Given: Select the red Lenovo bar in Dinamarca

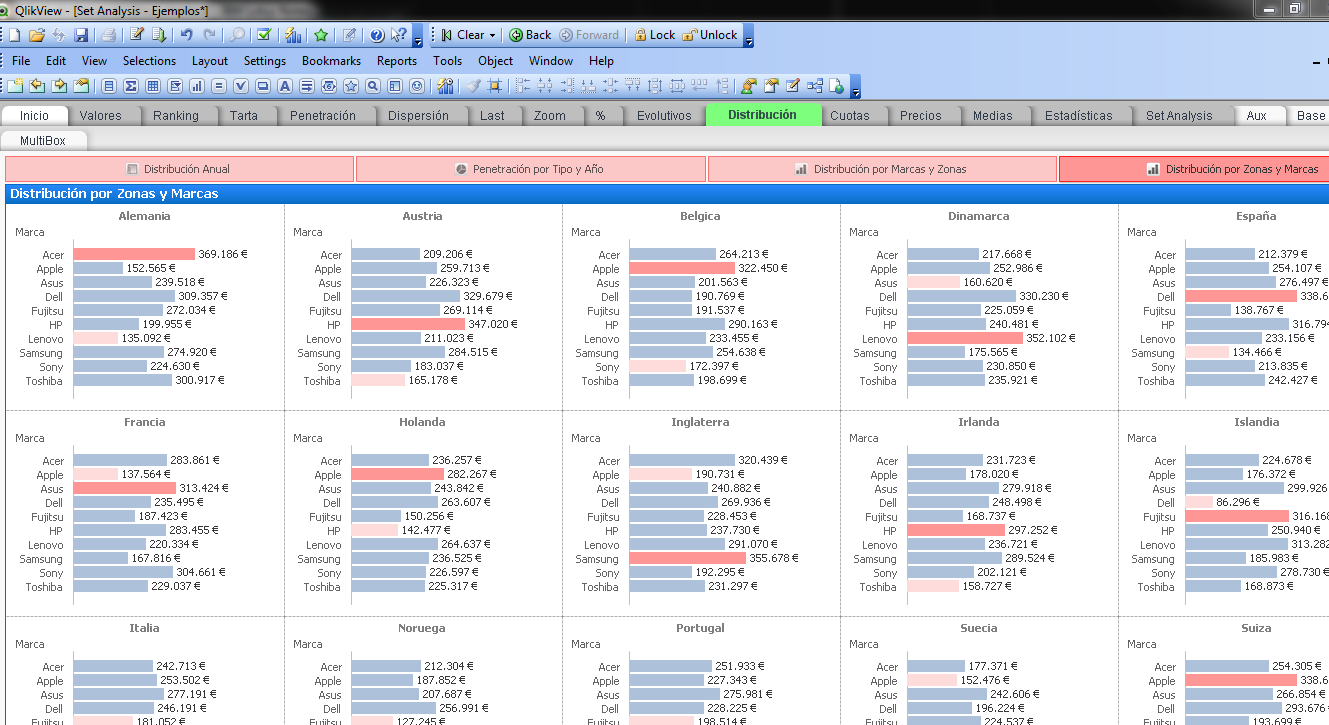Looking at the screenshot, I should coord(965,338).
